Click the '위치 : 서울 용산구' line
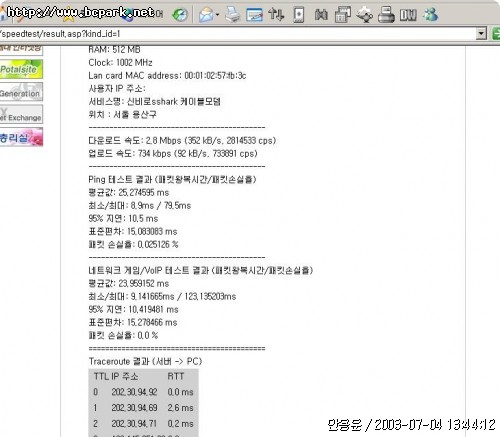 (x=122, y=115)
